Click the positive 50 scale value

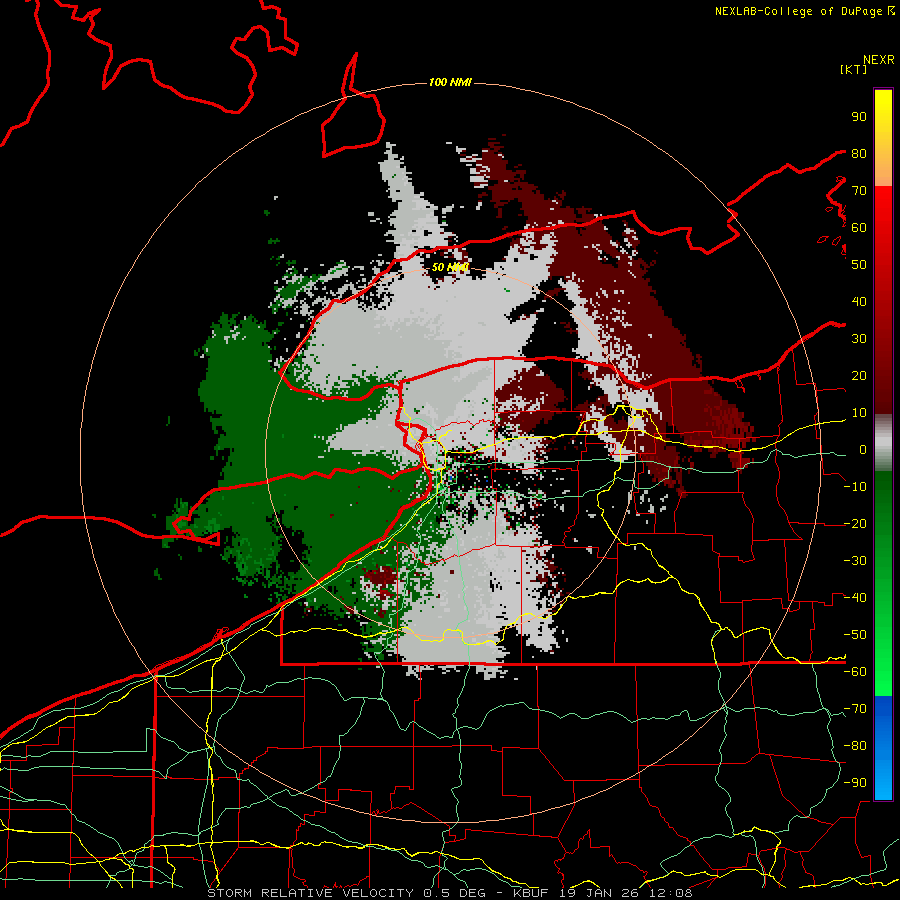click(859, 265)
